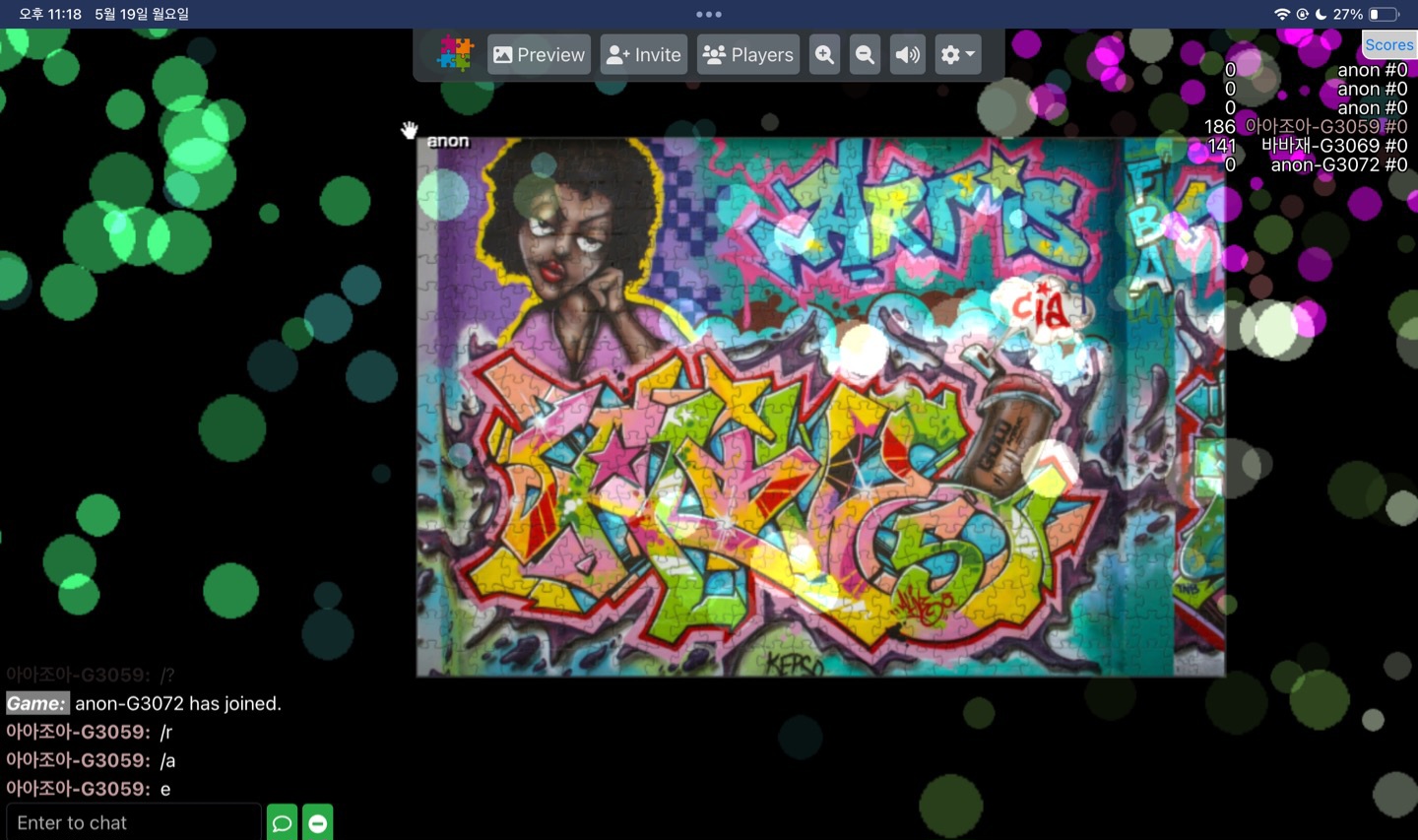Select 바바재-G3069 in the scores list
Viewport: 1418px width, 840px height.
1333,146
